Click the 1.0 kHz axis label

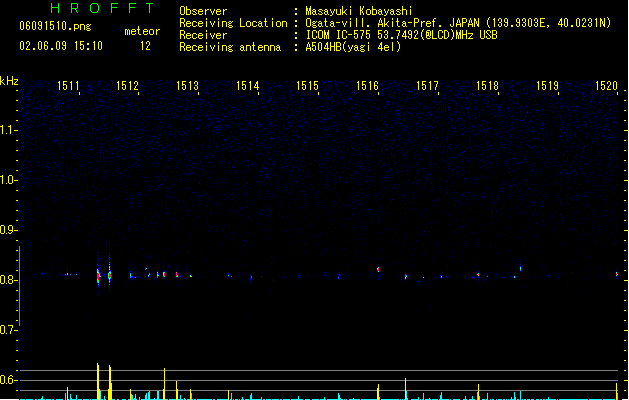8,180
